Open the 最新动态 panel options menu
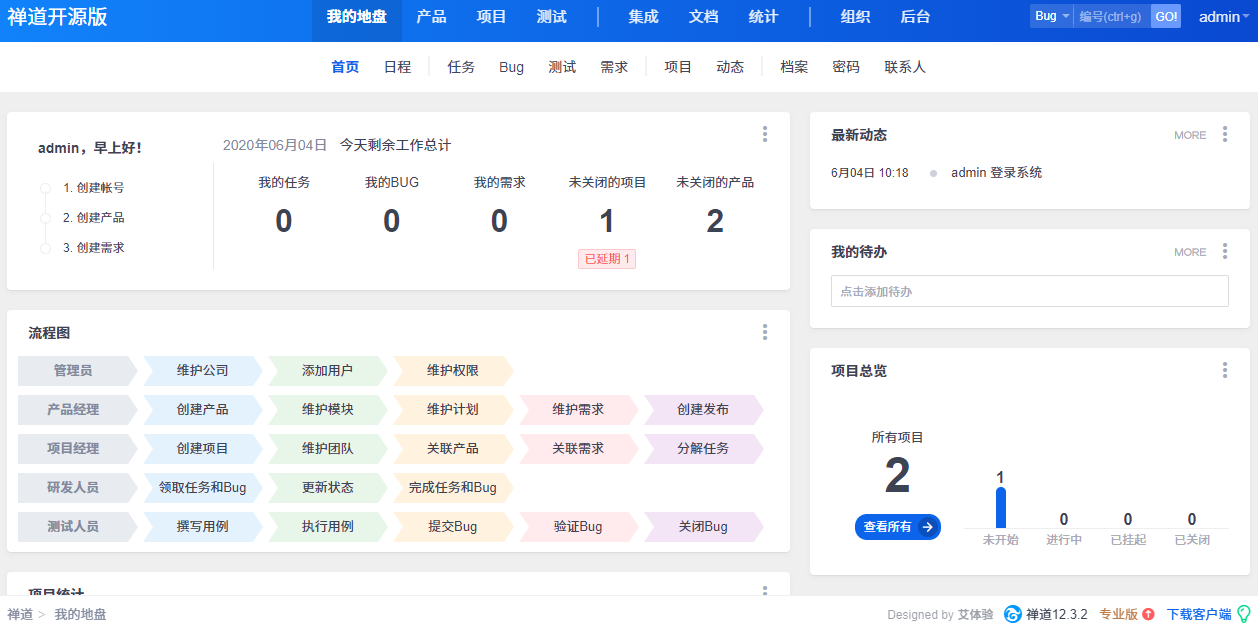Viewport: 1258px width, 628px height. [x=1225, y=134]
